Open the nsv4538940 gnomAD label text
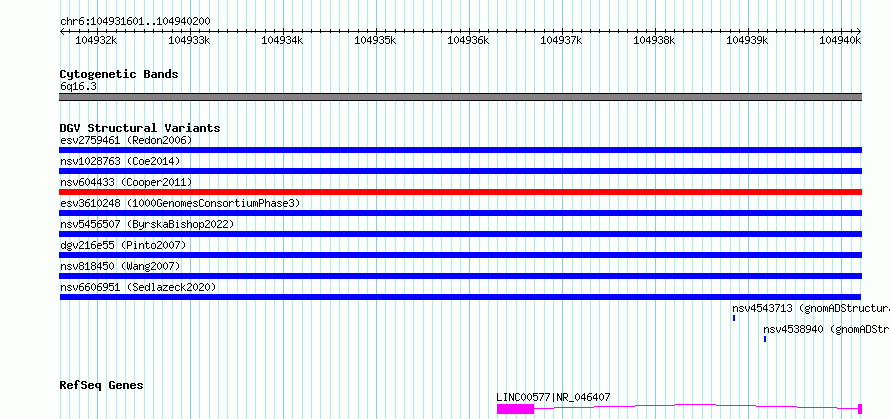The height and width of the screenshot is (419, 890). click(826, 329)
